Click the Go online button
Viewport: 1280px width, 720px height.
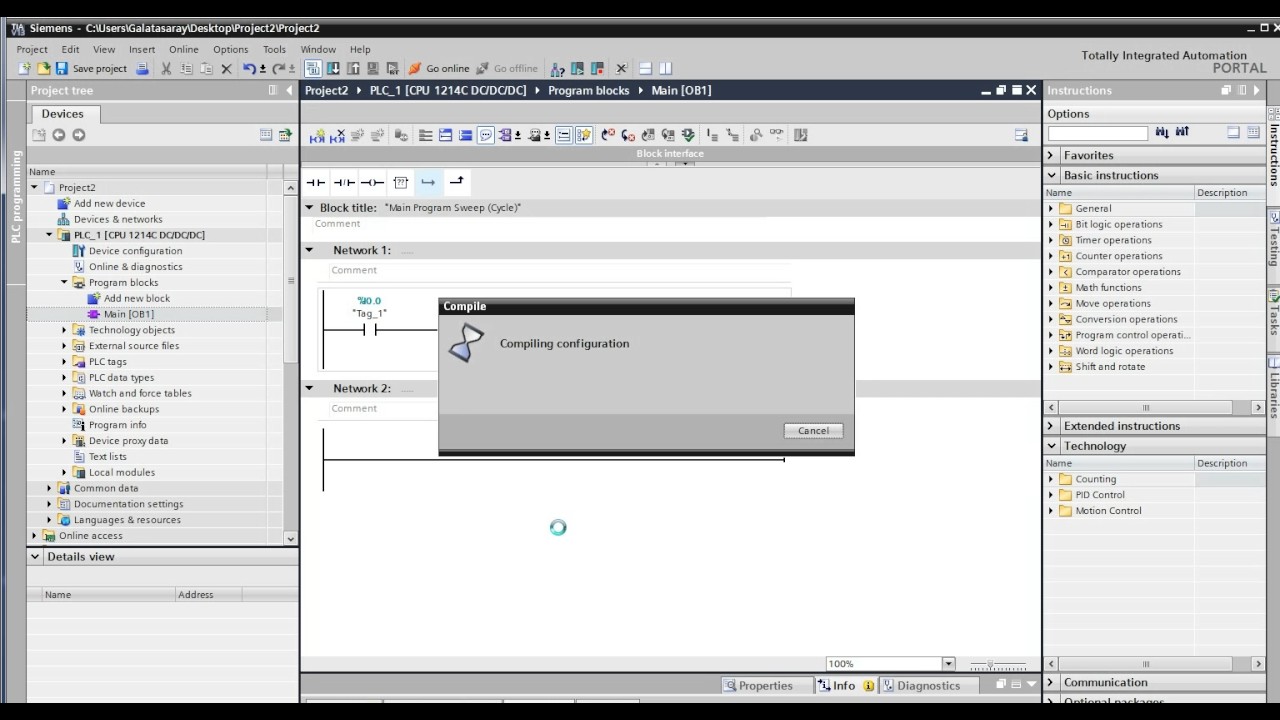pyautogui.click(x=438, y=68)
